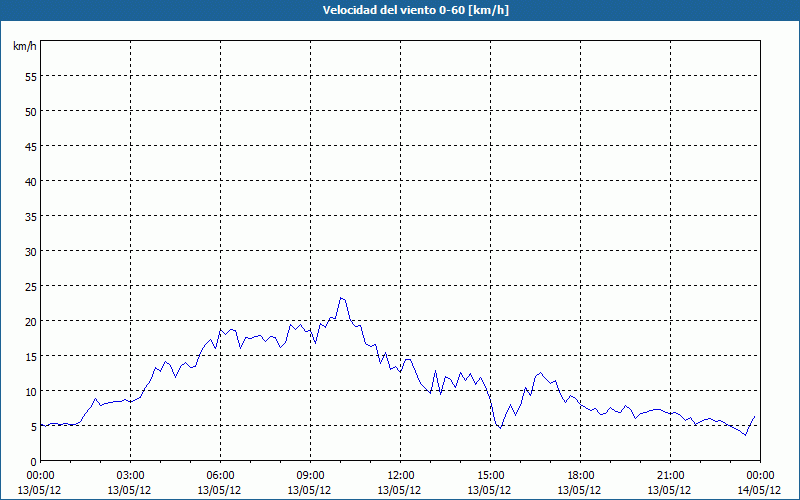The height and width of the screenshot is (500, 800).
Task: Select the '25' y-axis label
Action: tap(31, 286)
